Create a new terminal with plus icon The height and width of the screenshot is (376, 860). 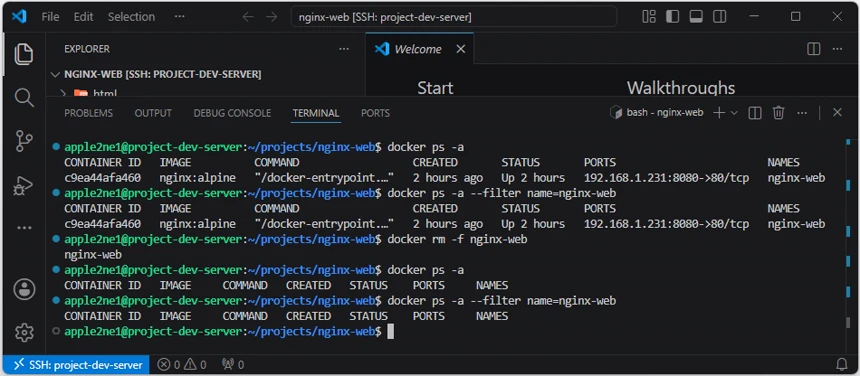pyautogui.click(x=718, y=113)
